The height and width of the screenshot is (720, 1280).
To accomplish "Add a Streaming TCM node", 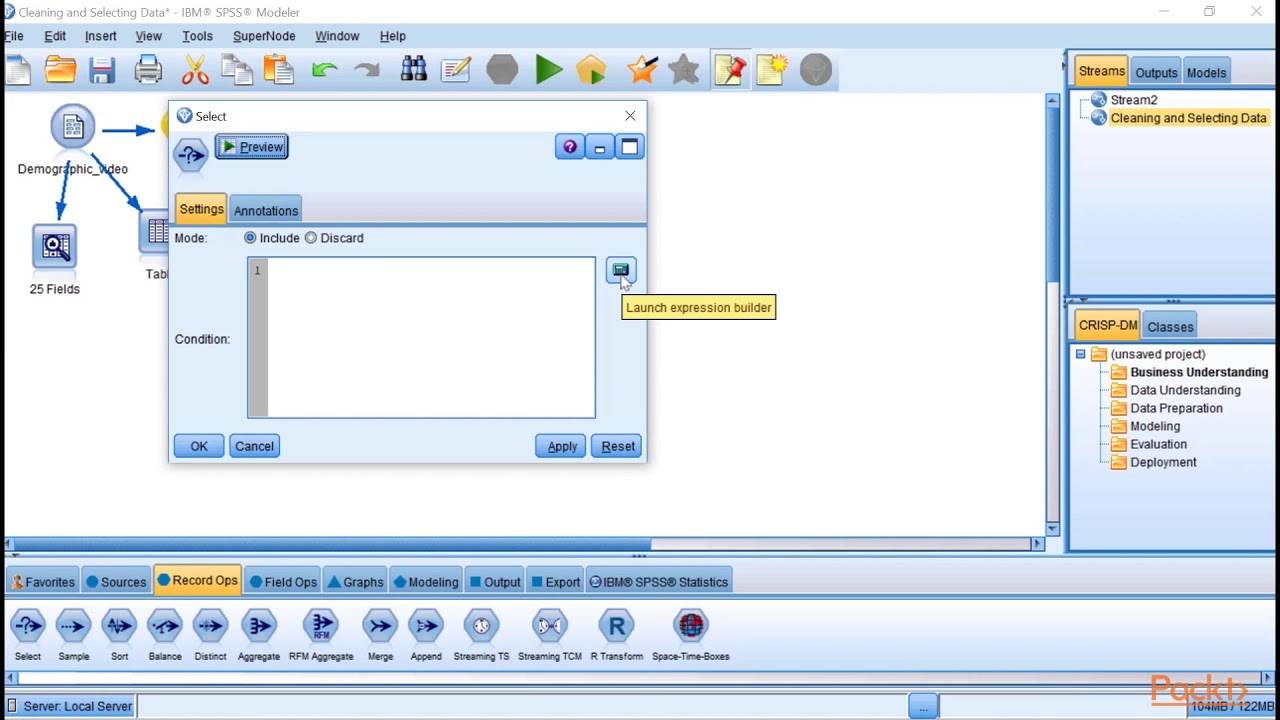I will (x=550, y=635).
